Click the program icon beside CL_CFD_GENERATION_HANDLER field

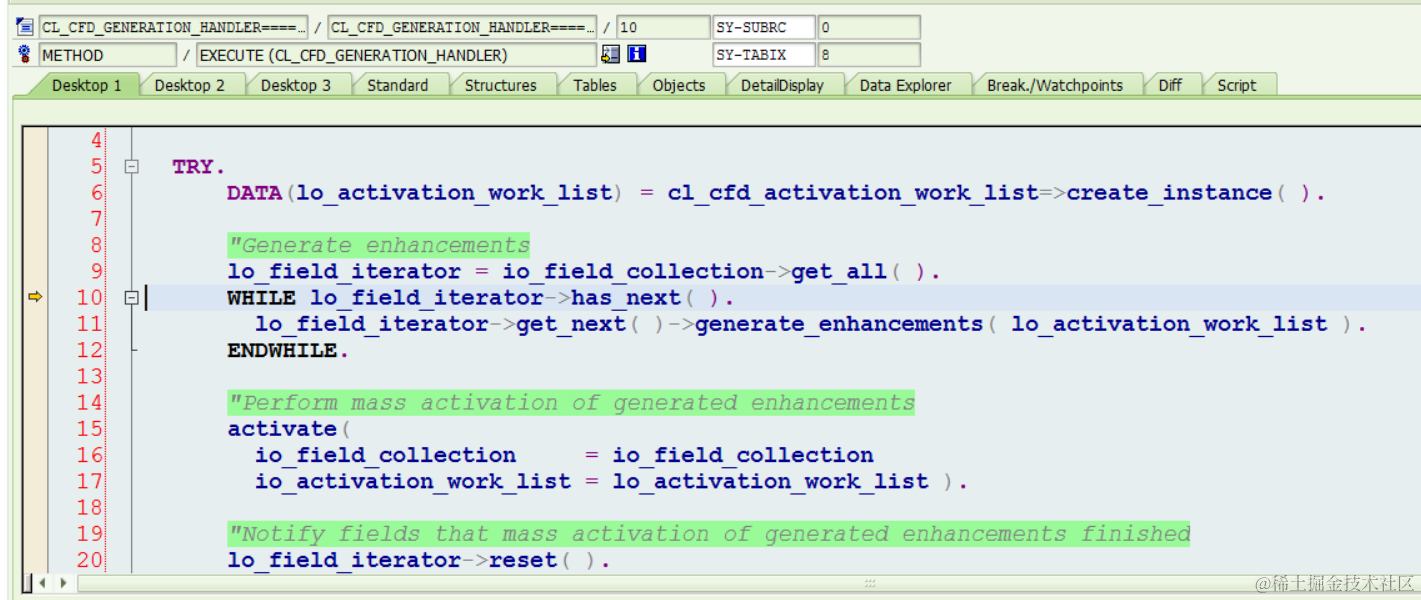coord(25,27)
